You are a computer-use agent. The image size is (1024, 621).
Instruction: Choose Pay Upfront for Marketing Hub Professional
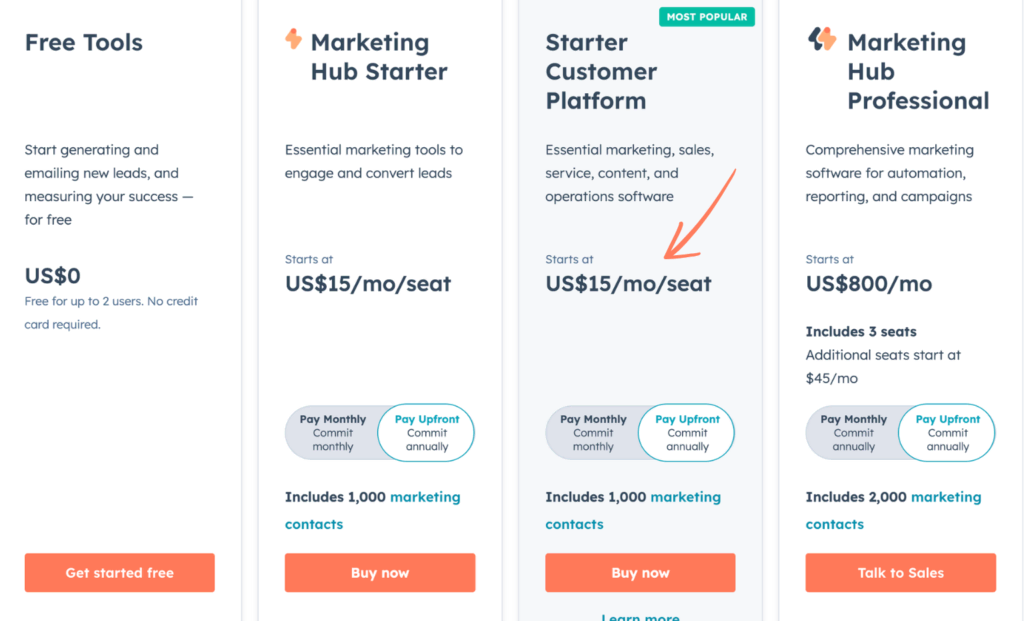[x=947, y=433]
